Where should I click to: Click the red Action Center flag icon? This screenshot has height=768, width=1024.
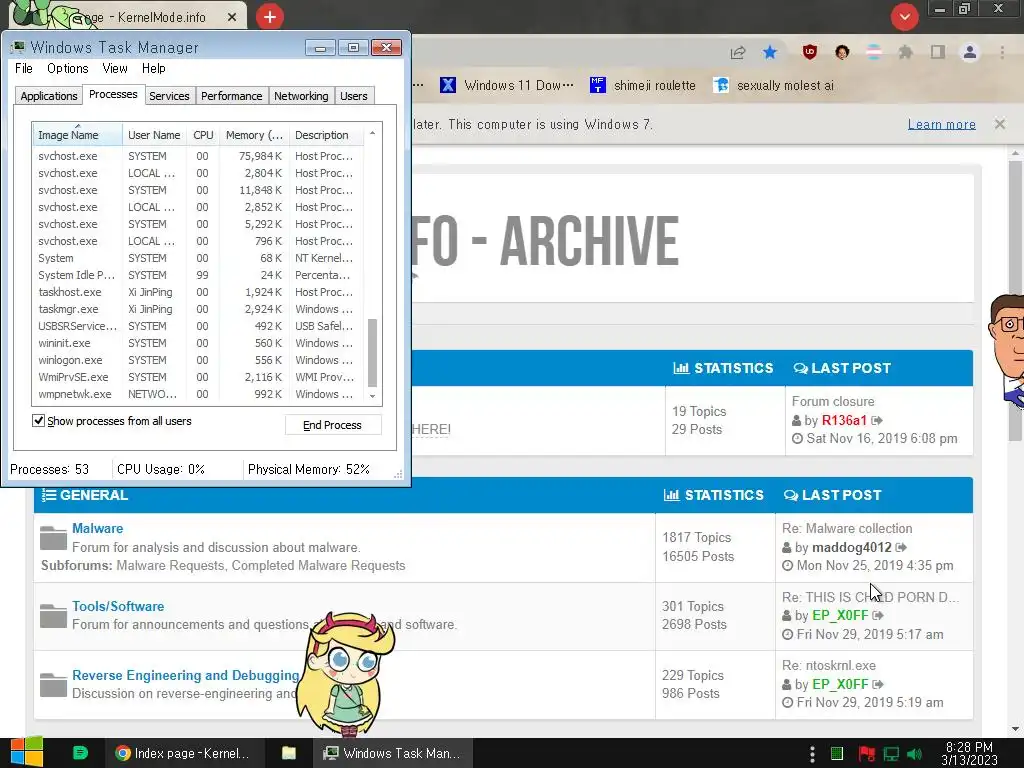[x=867, y=754]
